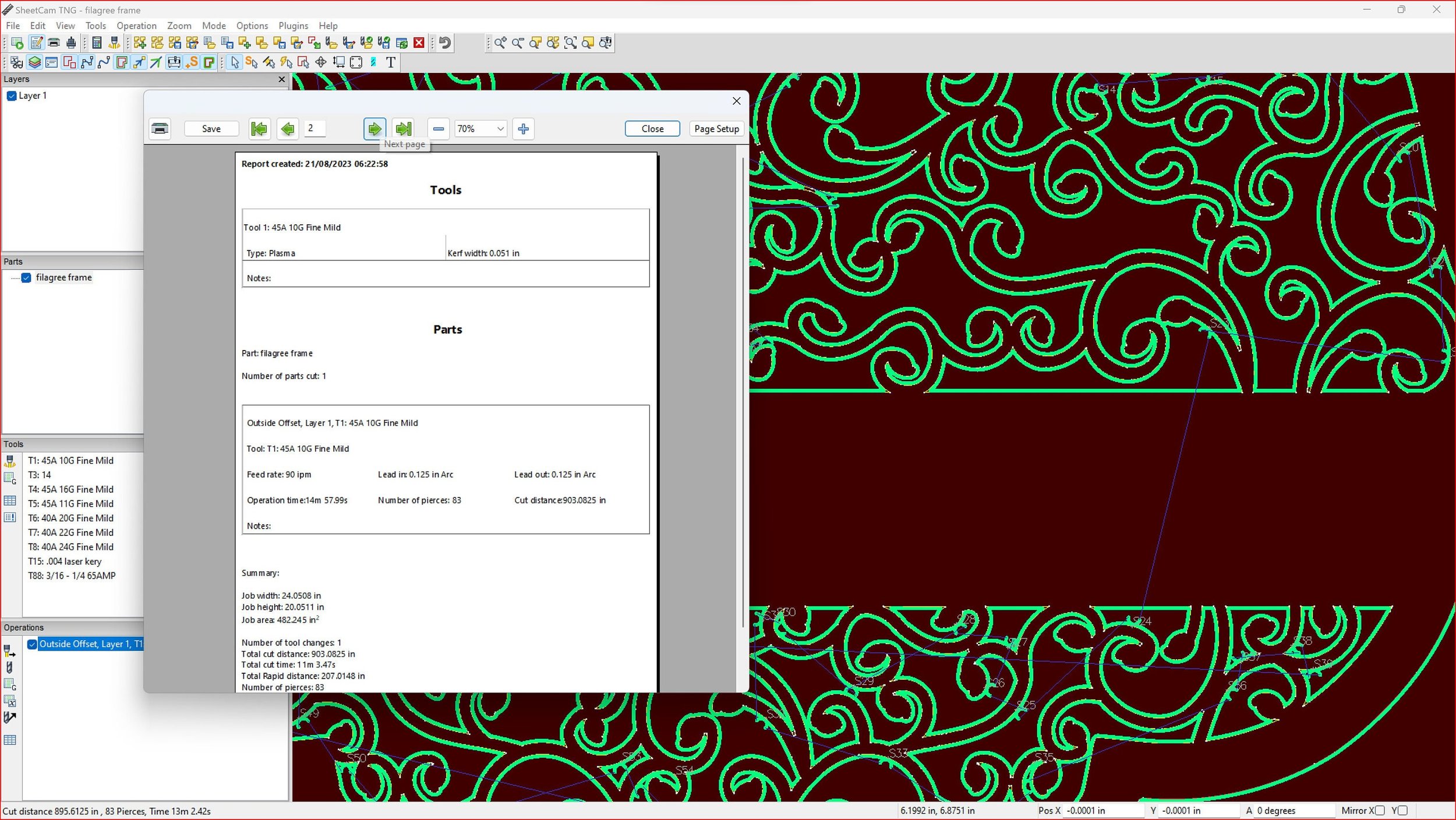
Task: Open the Operation menu
Action: [x=136, y=26]
